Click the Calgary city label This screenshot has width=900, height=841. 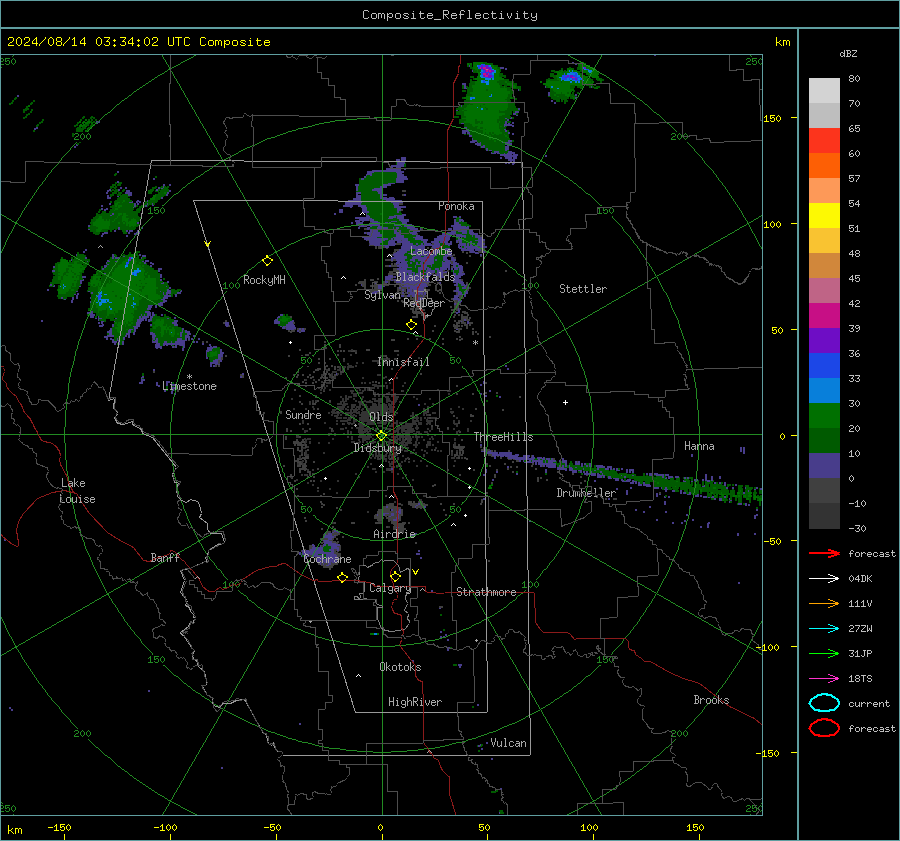click(x=390, y=588)
